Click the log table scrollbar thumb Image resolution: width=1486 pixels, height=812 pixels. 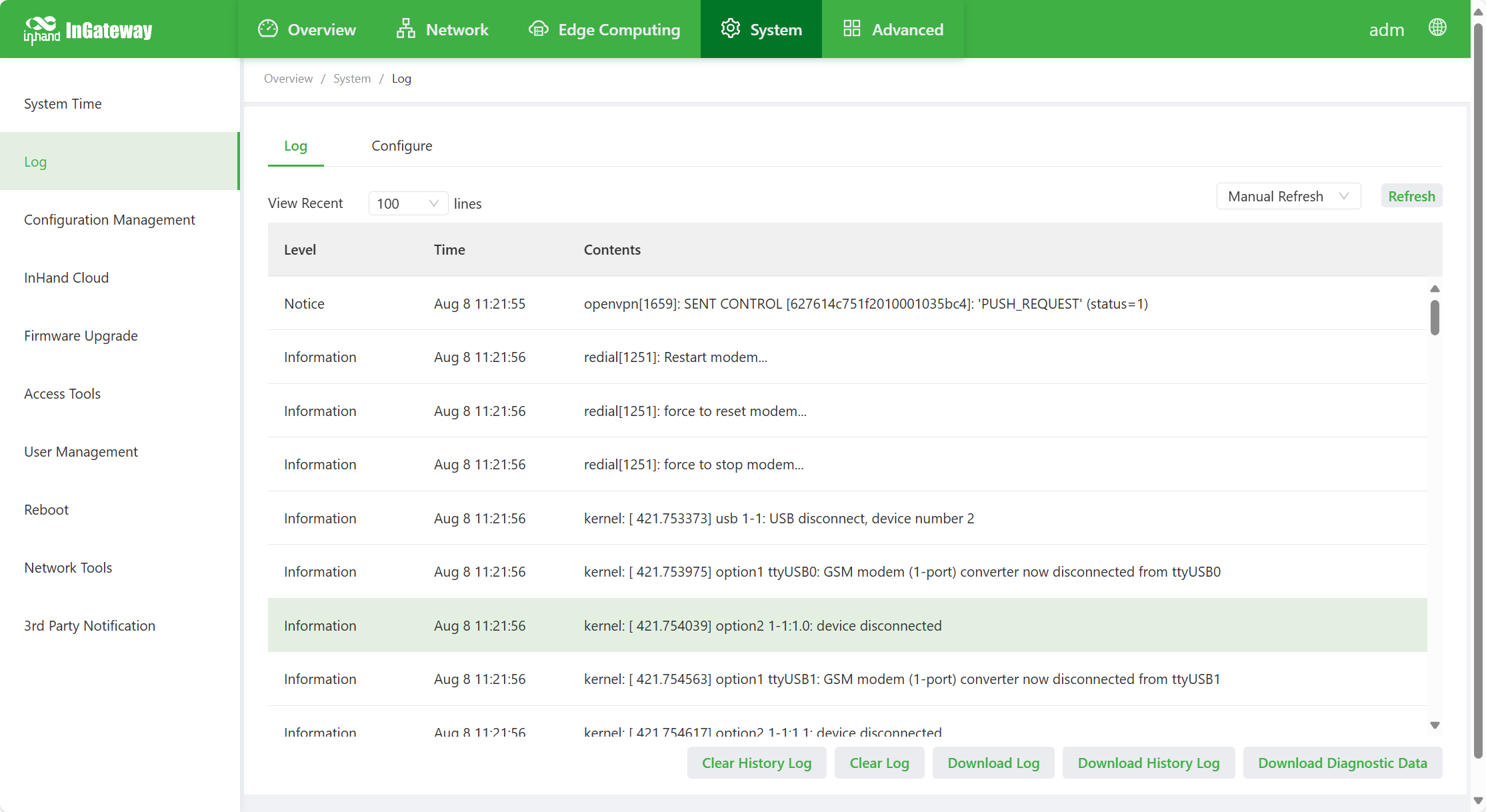coord(1435,317)
